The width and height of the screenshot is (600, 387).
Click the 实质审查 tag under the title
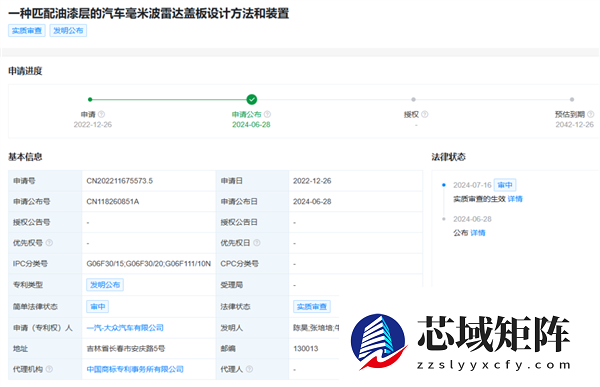pyautogui.click(x=27, y=31)
